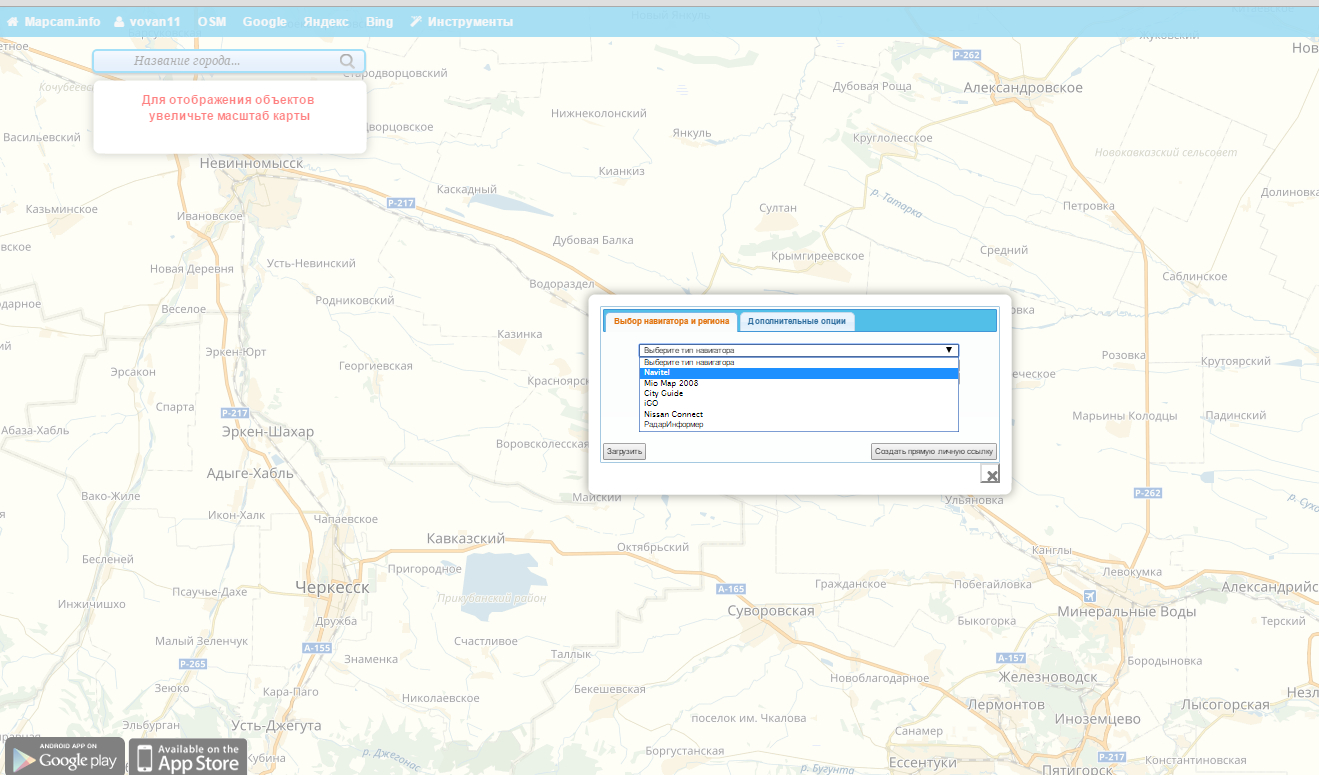
Task: Switch map layer to Яндекс
Action: (325, 22)
